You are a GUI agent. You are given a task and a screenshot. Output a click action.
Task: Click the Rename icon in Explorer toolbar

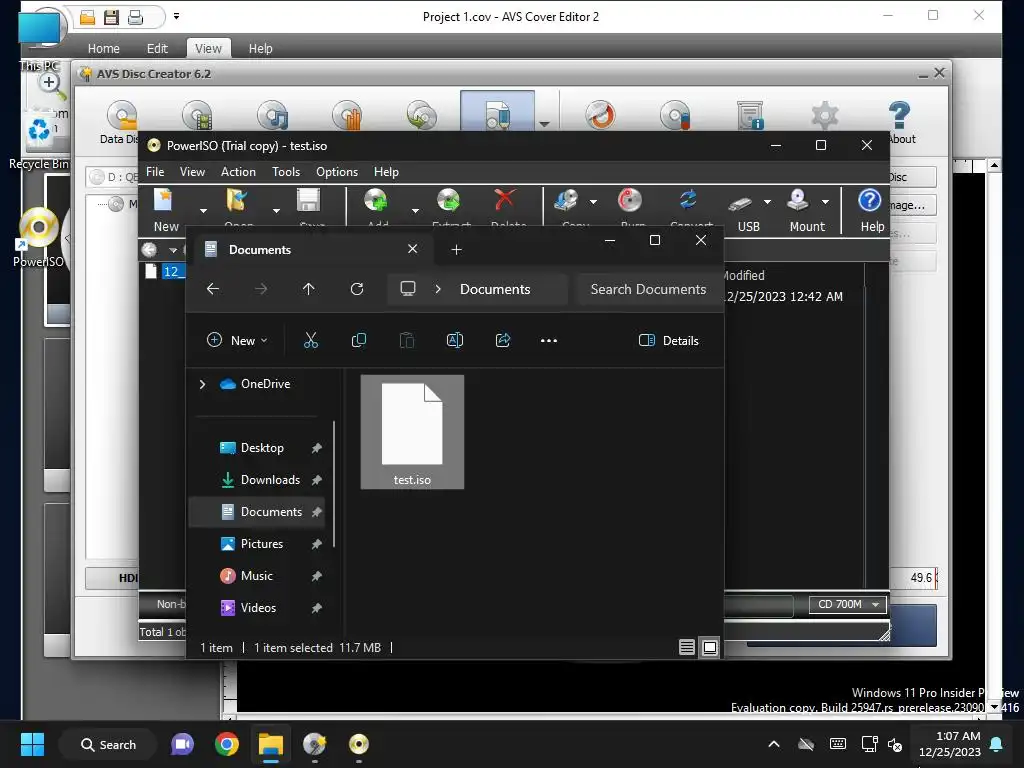click(455, 340)
